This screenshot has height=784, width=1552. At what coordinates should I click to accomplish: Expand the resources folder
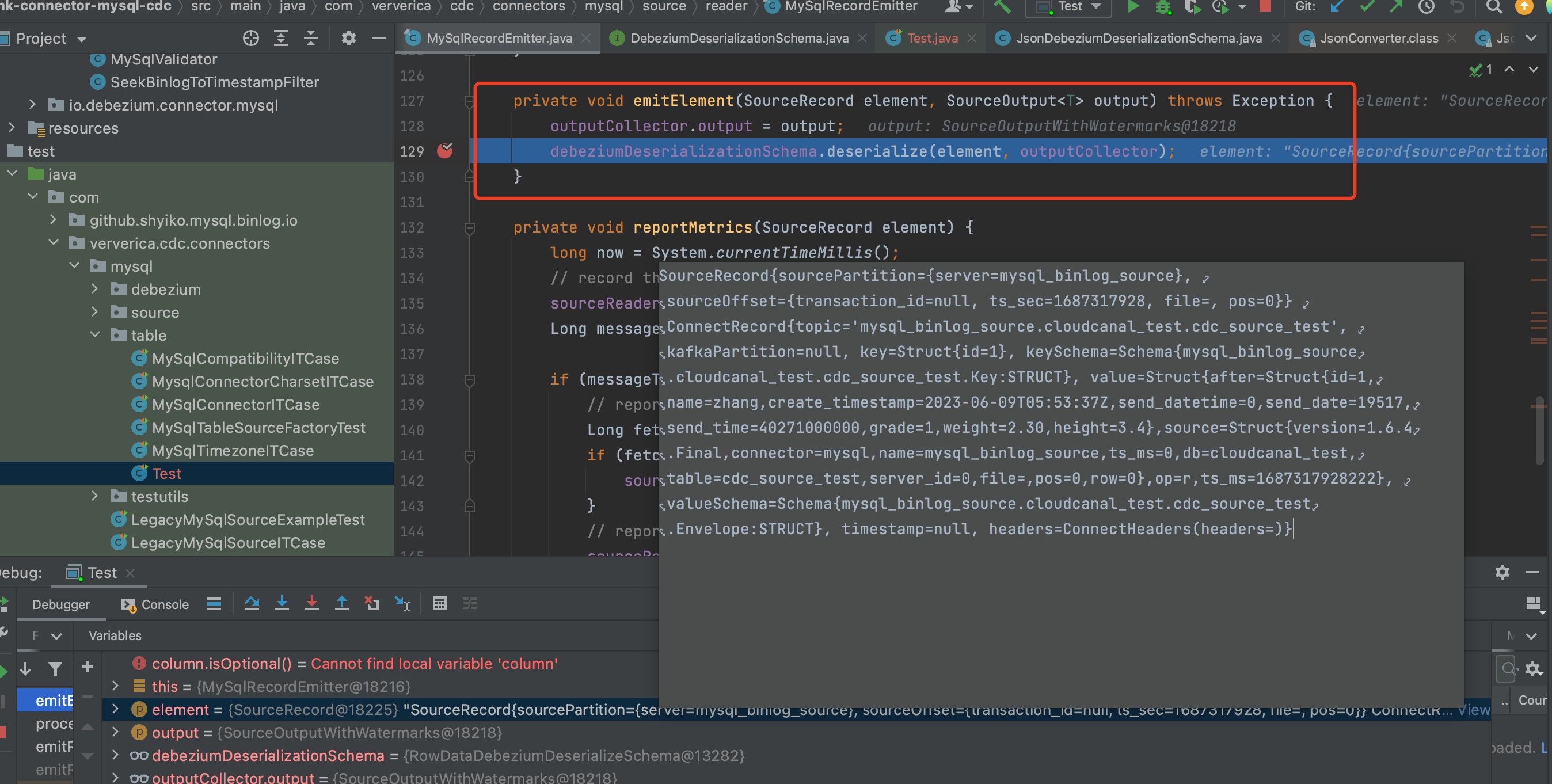[12, 128]
